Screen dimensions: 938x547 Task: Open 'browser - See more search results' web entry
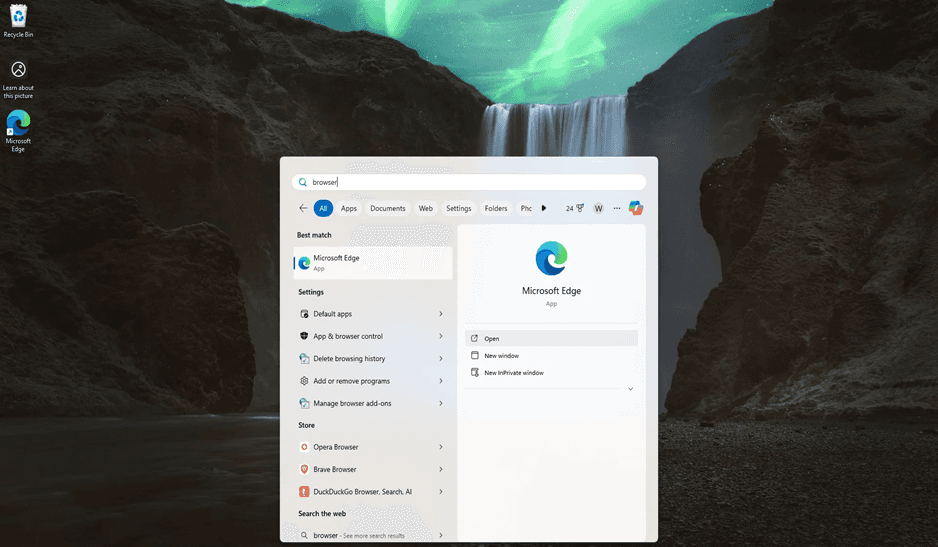(x=373, y=535)
